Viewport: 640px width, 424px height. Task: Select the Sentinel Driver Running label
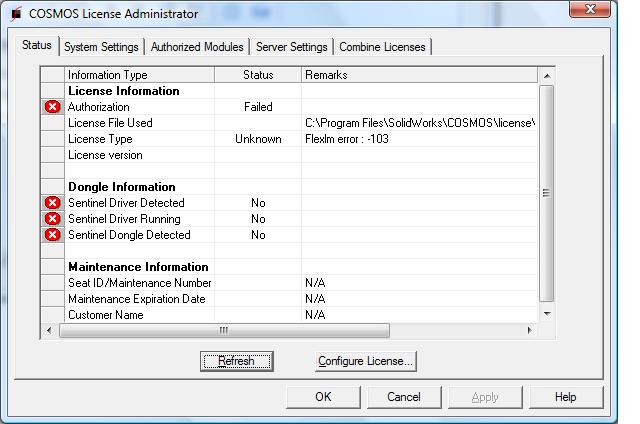click(x=124, y=219)
